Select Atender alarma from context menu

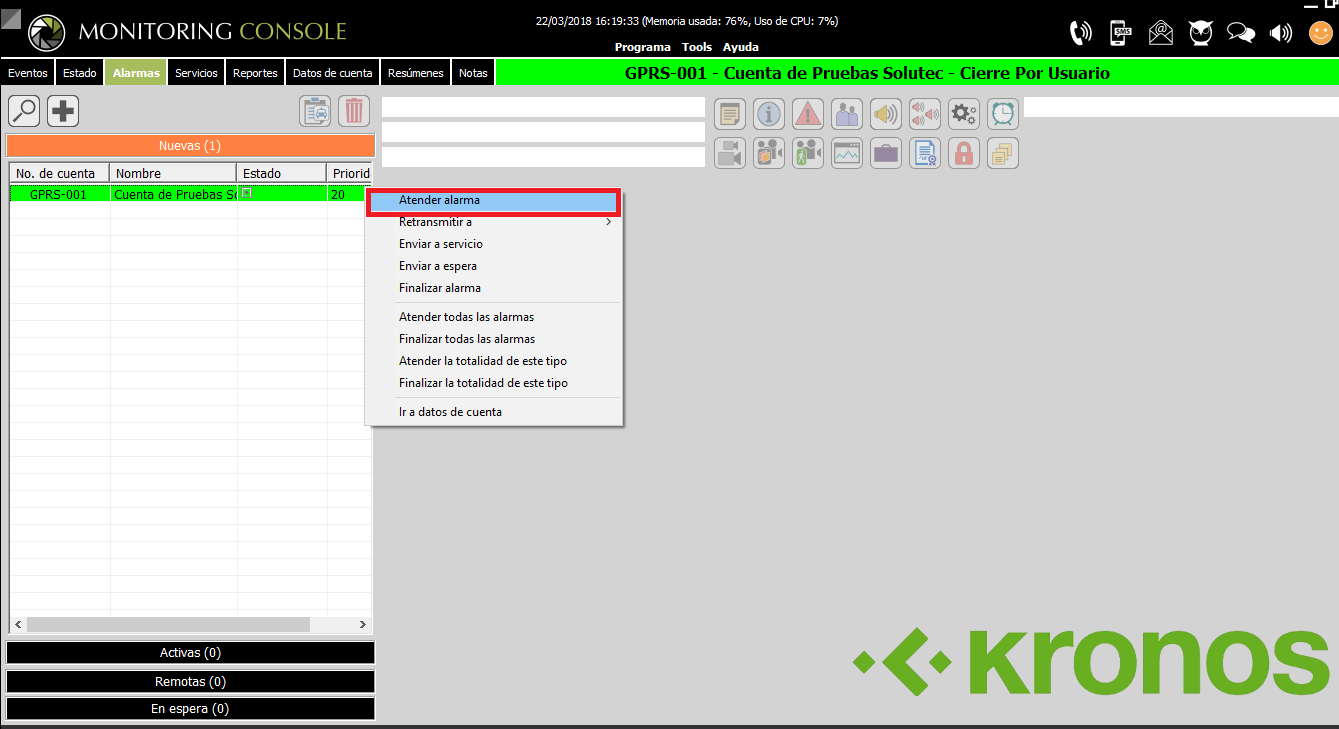tap(494, 201)
